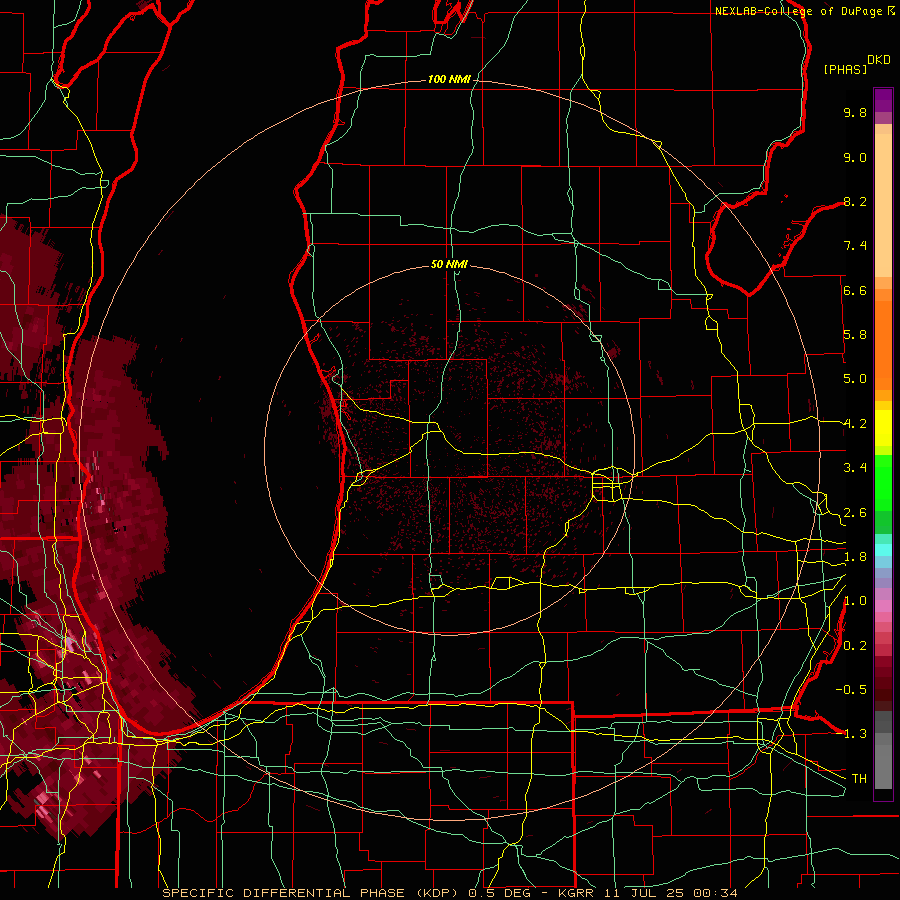Screen dimensions: 900x900
Task: Click the 9.8 value on the scale
Action: click(x=855, y=112)
